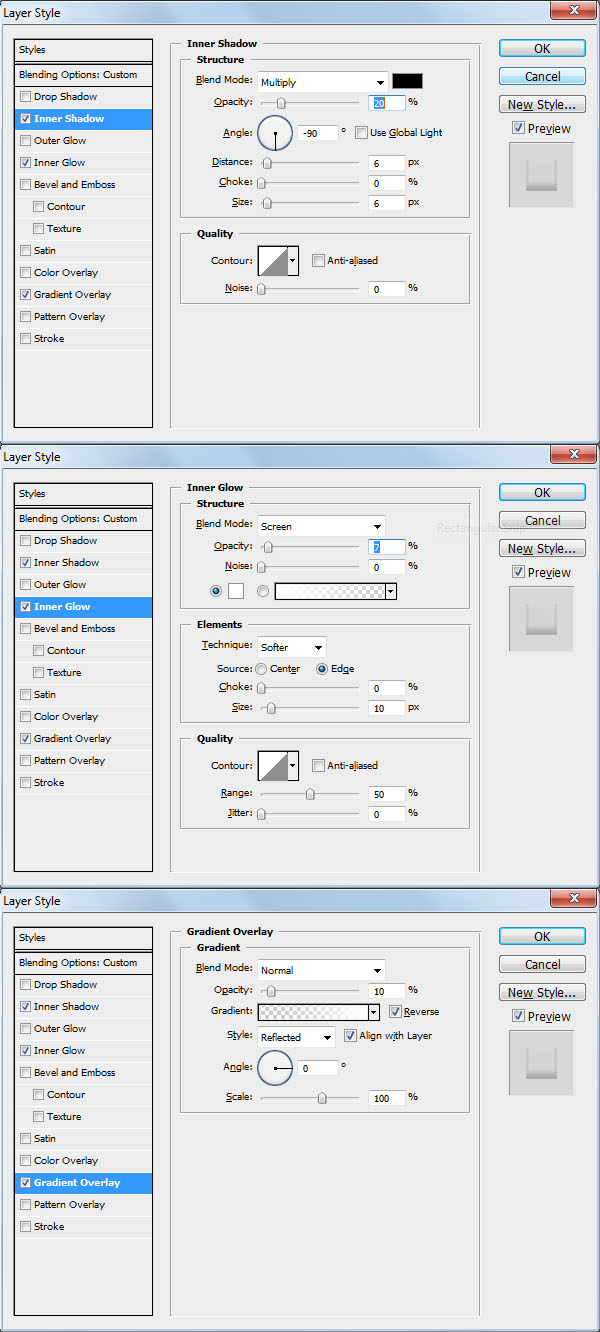Click the Gradient Overlay opacity field showing 10

point(385,991)
